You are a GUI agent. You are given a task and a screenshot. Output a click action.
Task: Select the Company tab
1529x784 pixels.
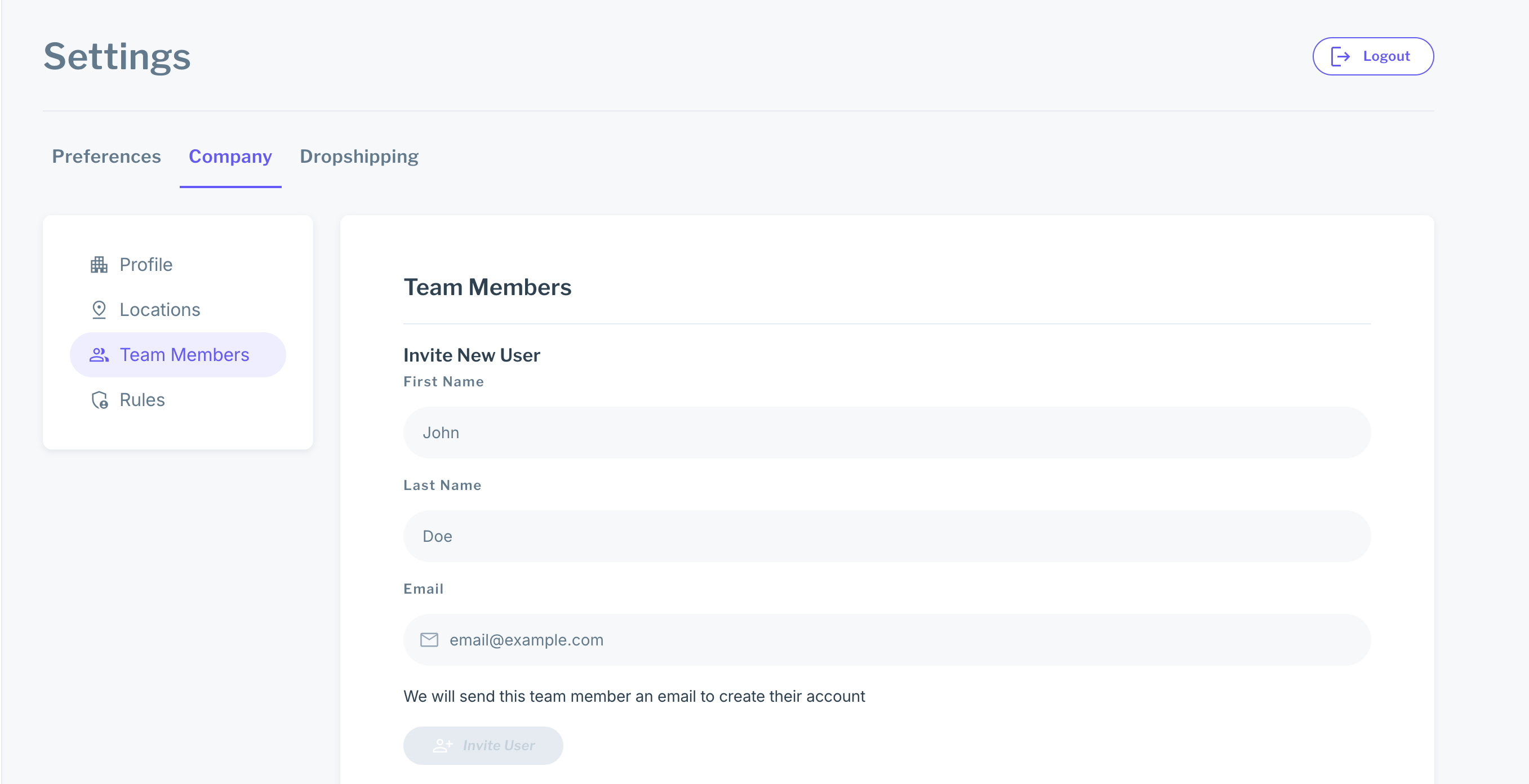pyautogui.click(x=230, y=156)
